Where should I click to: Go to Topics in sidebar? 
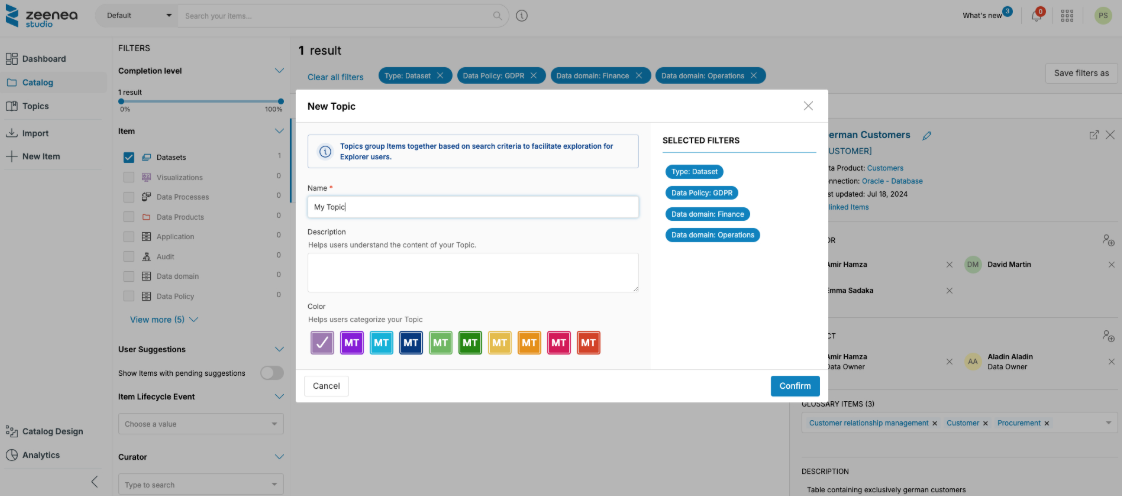click(x=35, y=106)
